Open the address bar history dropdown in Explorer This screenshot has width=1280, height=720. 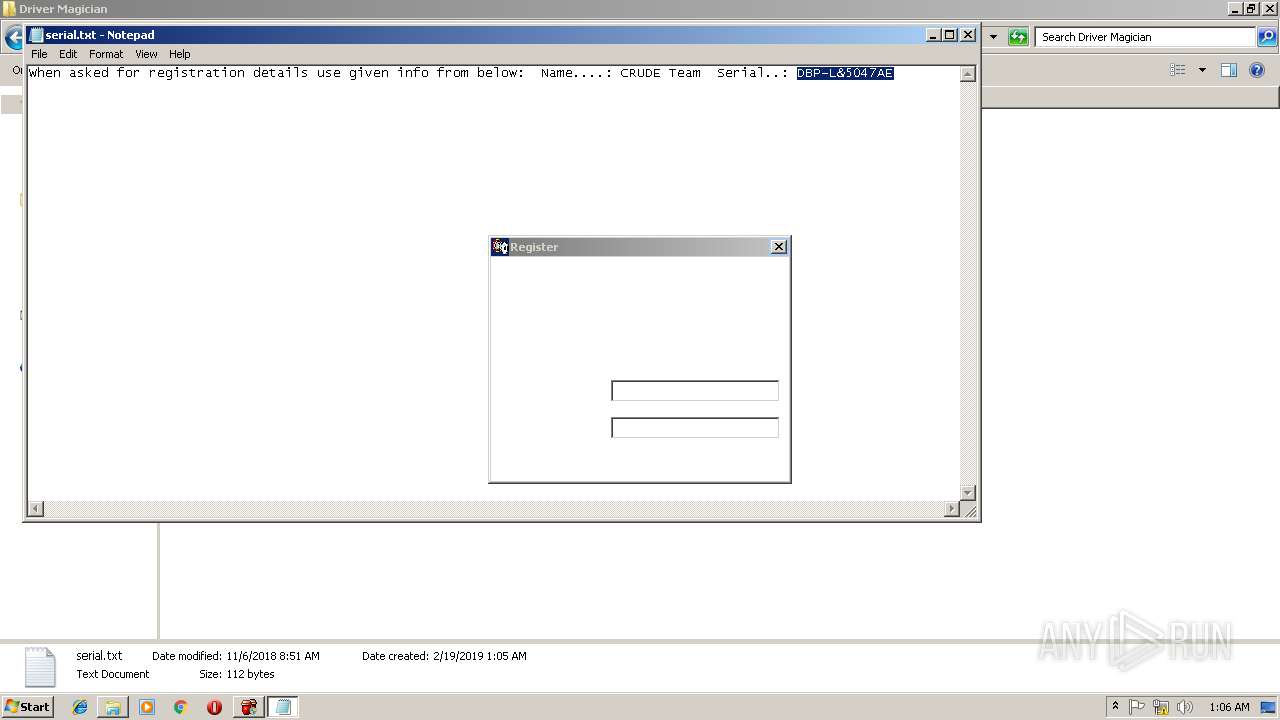point(993,37)
